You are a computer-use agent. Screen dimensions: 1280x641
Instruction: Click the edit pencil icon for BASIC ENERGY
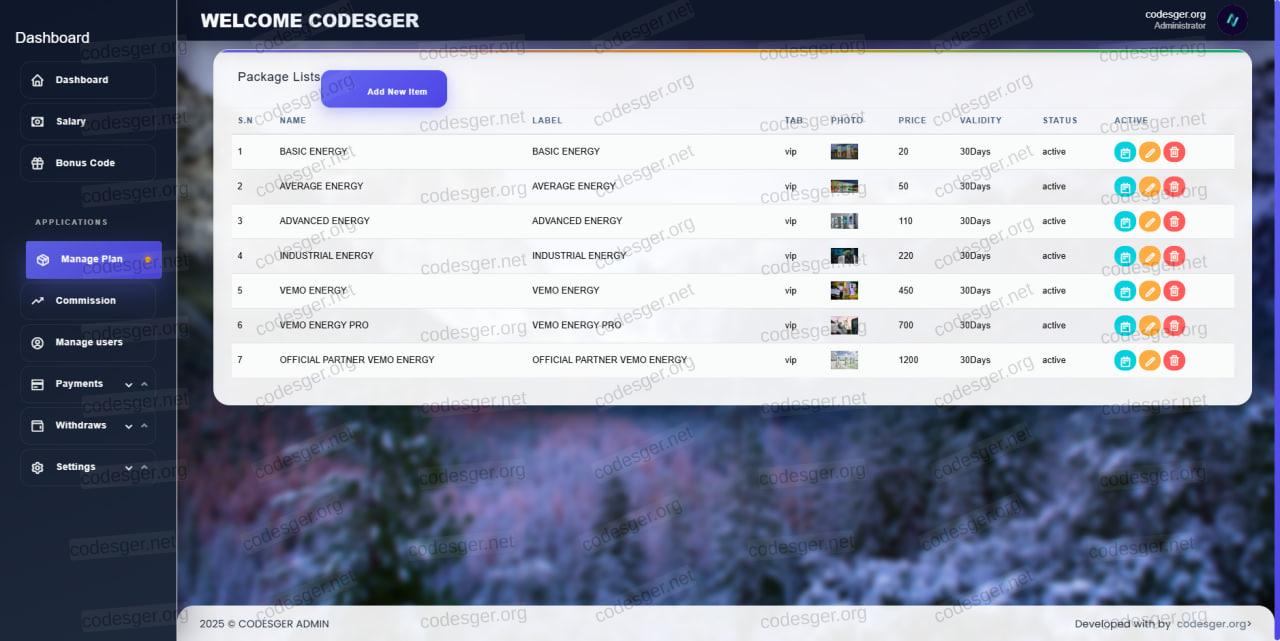click(x=1150, y=152)
